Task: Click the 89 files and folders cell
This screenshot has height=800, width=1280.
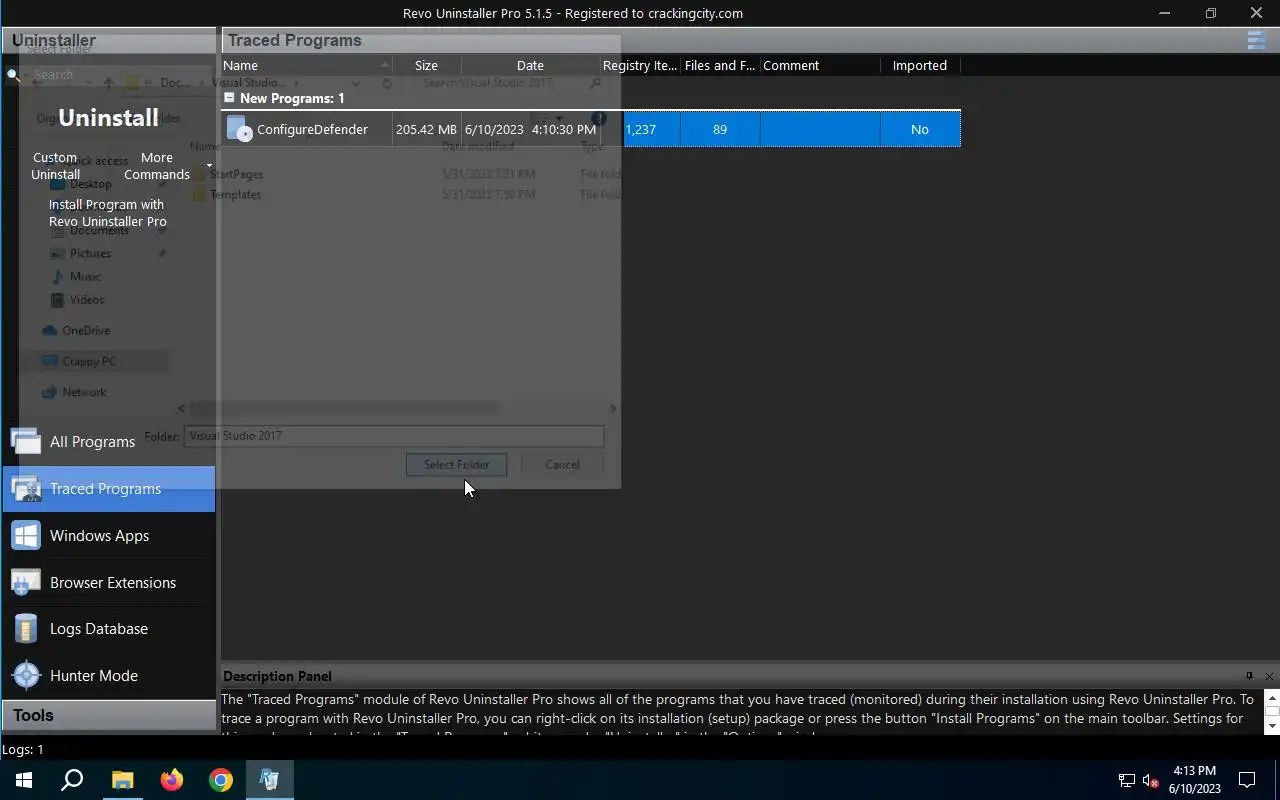Action: pos(720,129)
